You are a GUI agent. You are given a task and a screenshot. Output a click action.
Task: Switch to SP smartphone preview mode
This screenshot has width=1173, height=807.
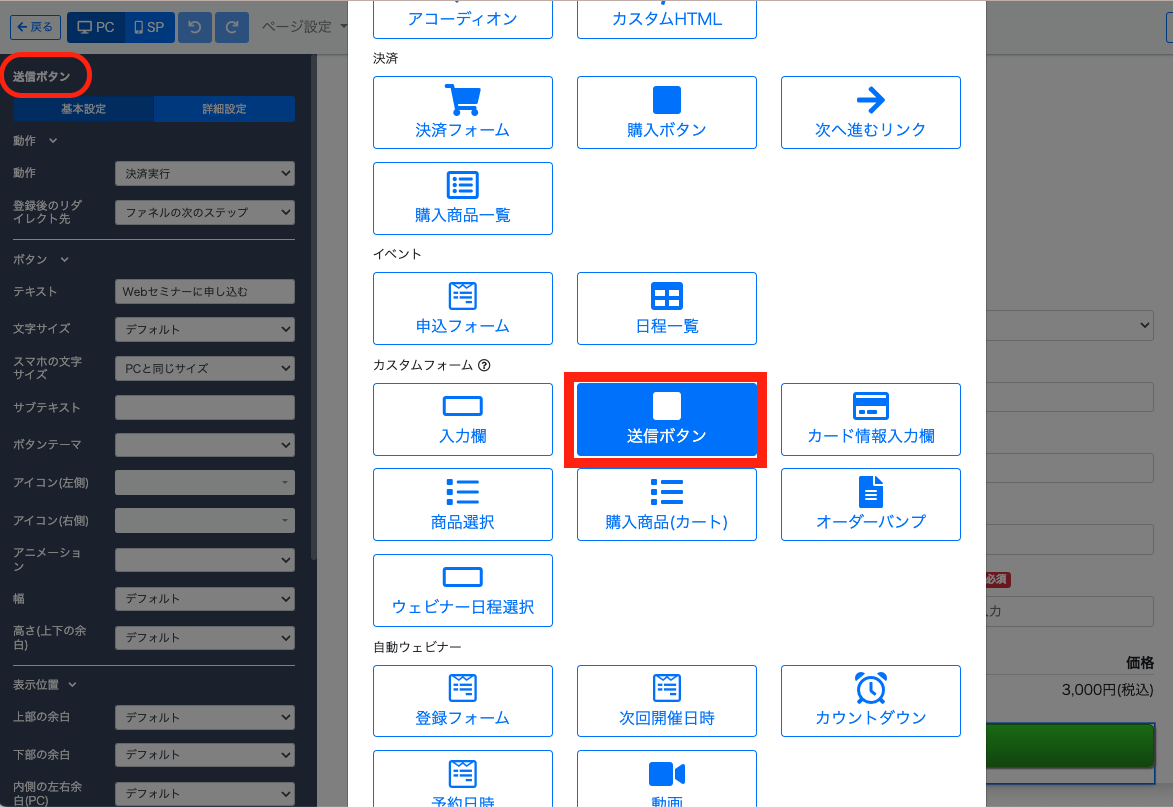(x=149, y=27)
